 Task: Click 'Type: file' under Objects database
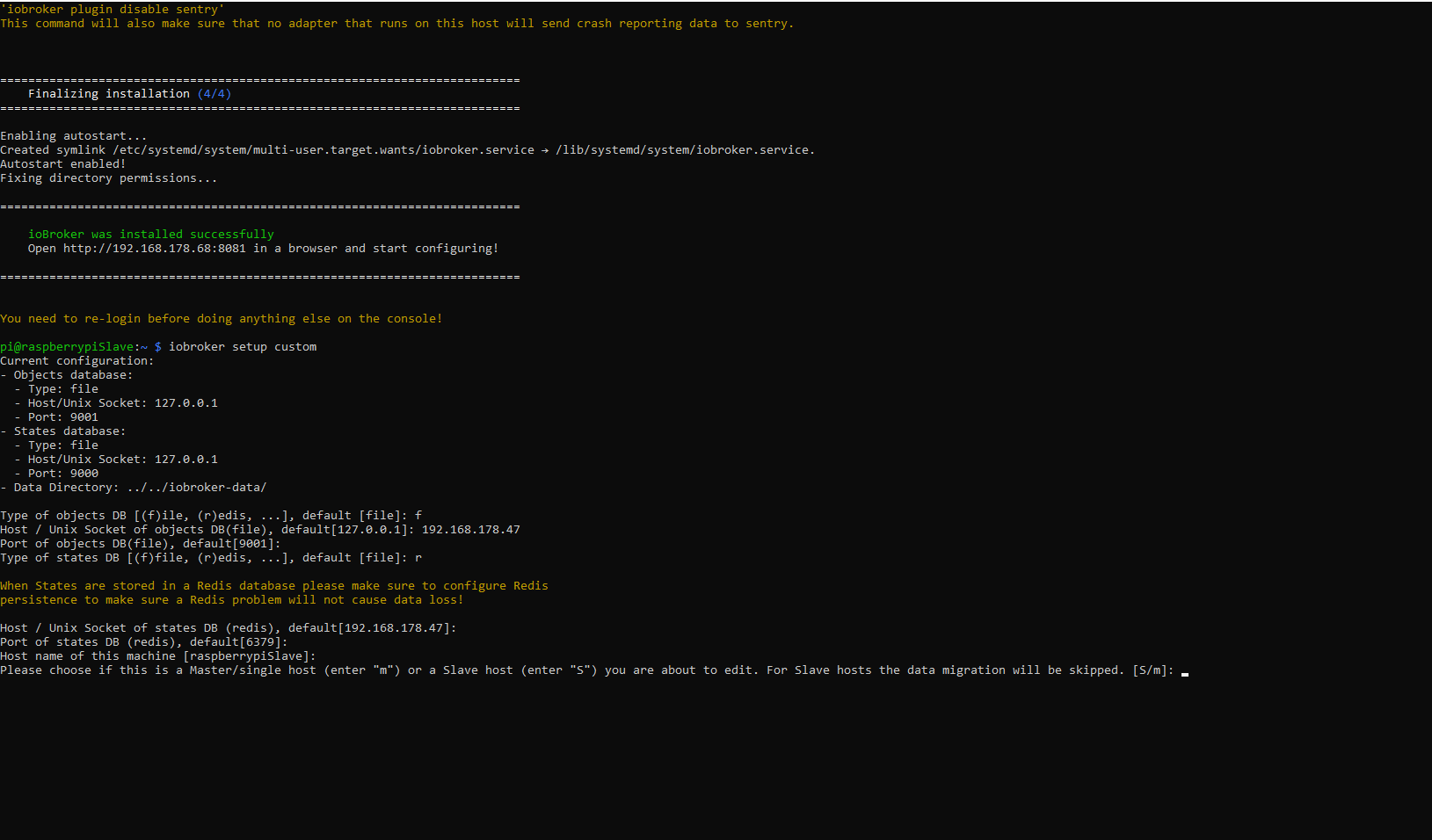pos(63,389)
